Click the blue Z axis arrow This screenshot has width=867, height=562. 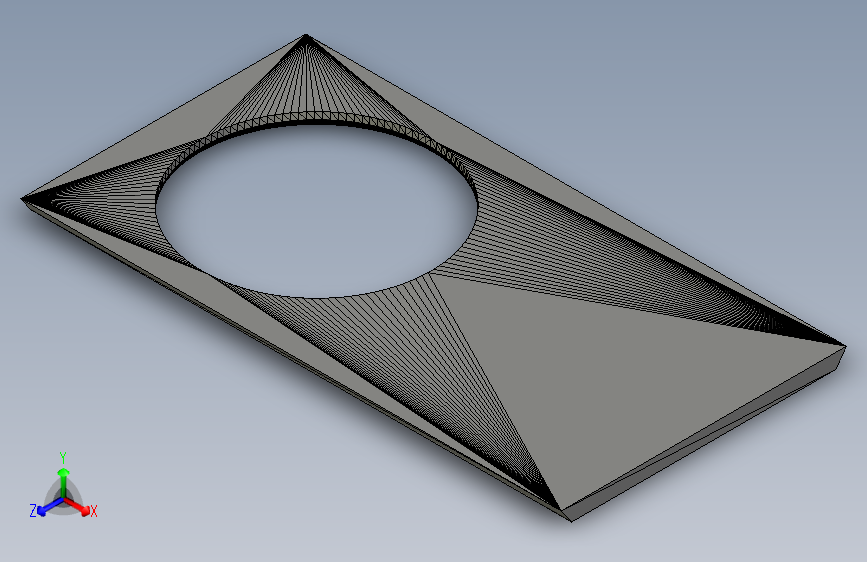coord(50,507)
